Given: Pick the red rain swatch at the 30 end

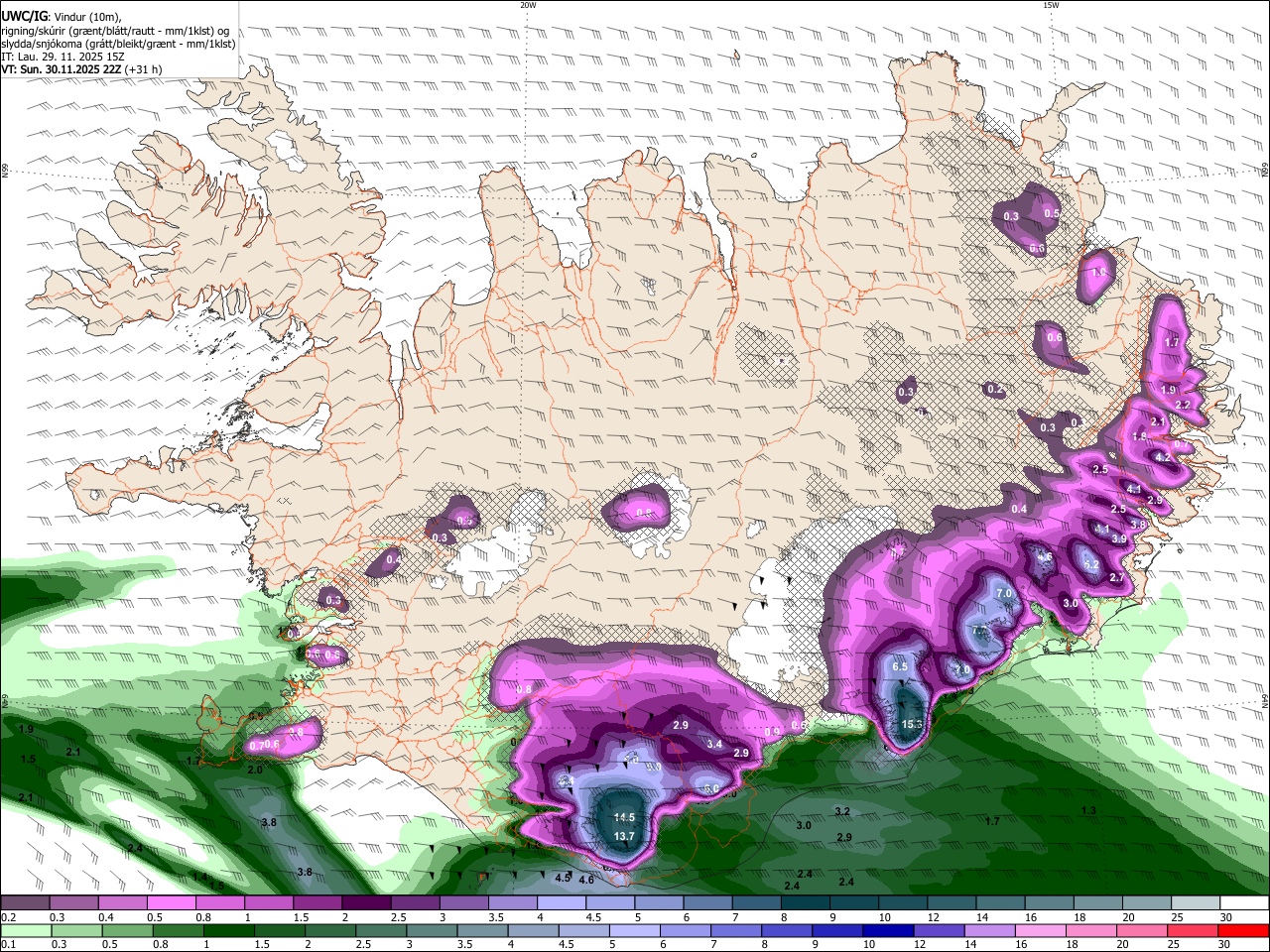Looking at the screenshot, I should (1243, 931).
